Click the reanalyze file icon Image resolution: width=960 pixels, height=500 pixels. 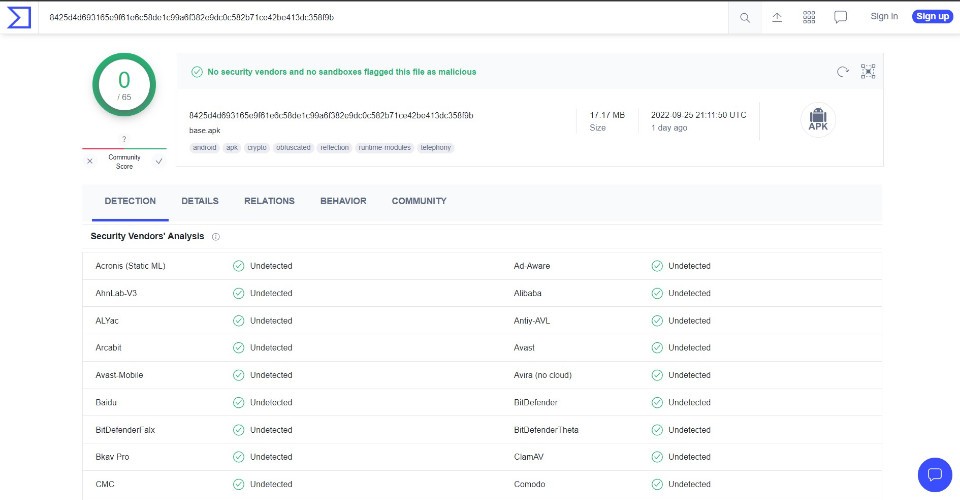pos(843,72)
